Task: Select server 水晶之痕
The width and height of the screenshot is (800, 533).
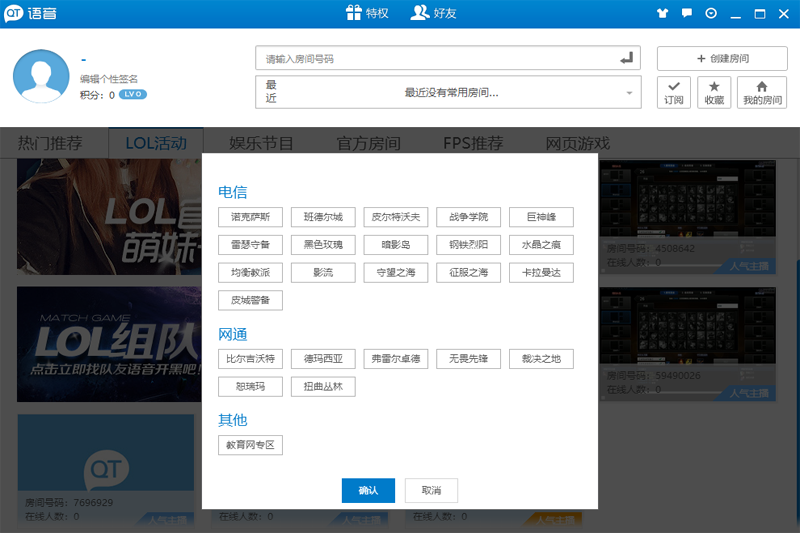Action: pyautogui.click(x=541, y=245)
